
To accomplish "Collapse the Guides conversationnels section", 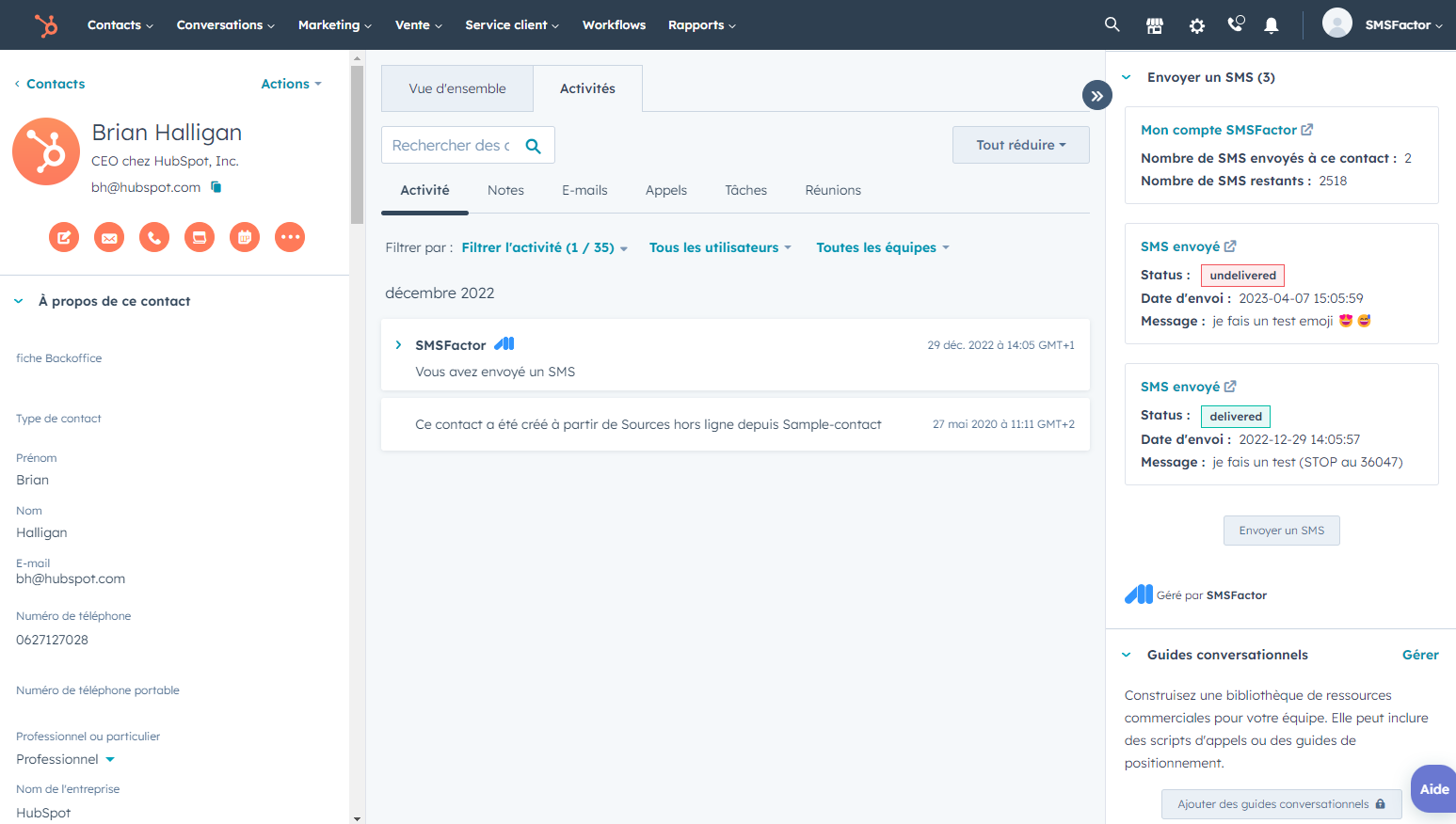I will [1126, 655].
